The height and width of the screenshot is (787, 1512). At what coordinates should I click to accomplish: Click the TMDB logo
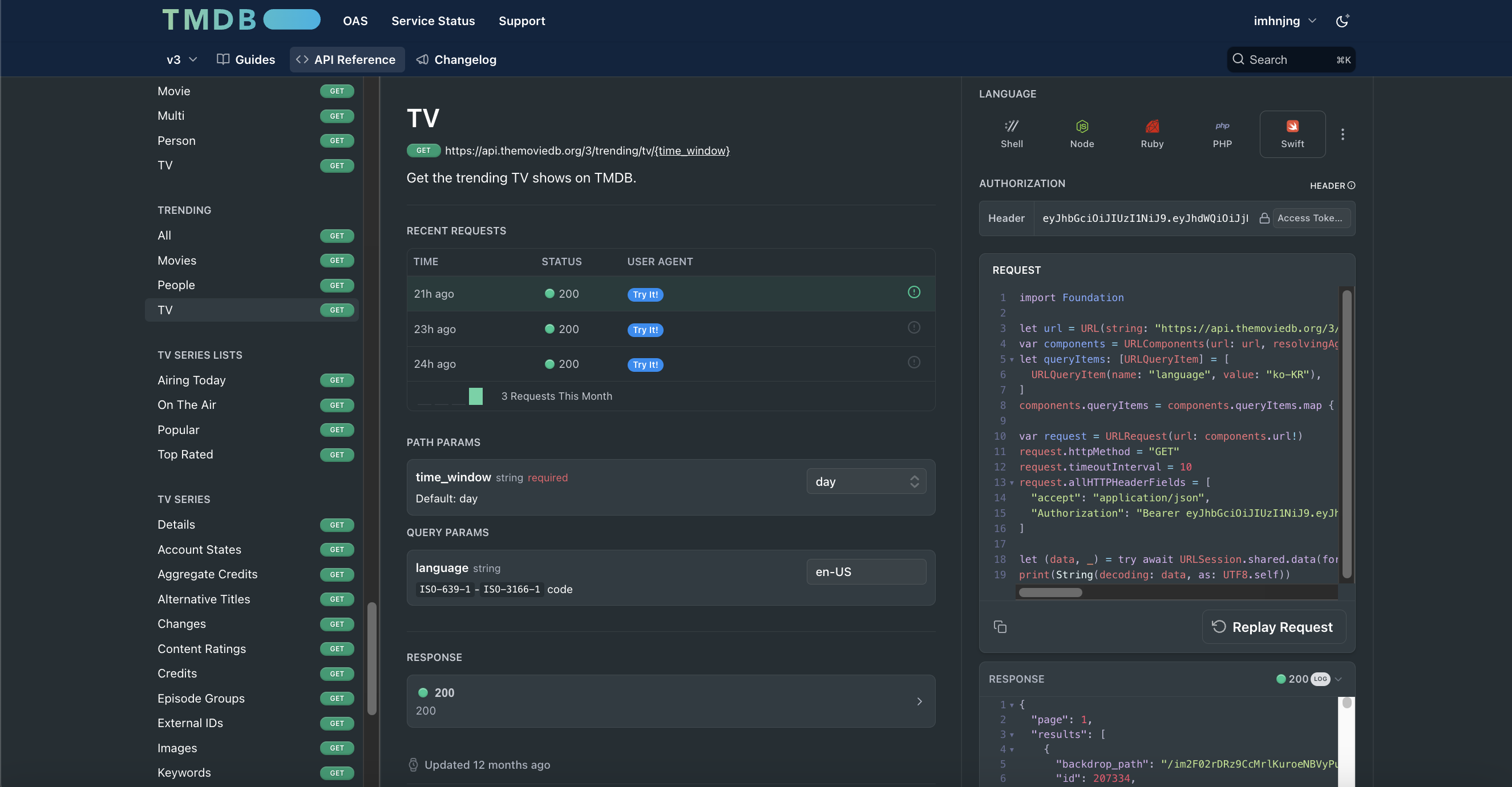tap(241, 20)
